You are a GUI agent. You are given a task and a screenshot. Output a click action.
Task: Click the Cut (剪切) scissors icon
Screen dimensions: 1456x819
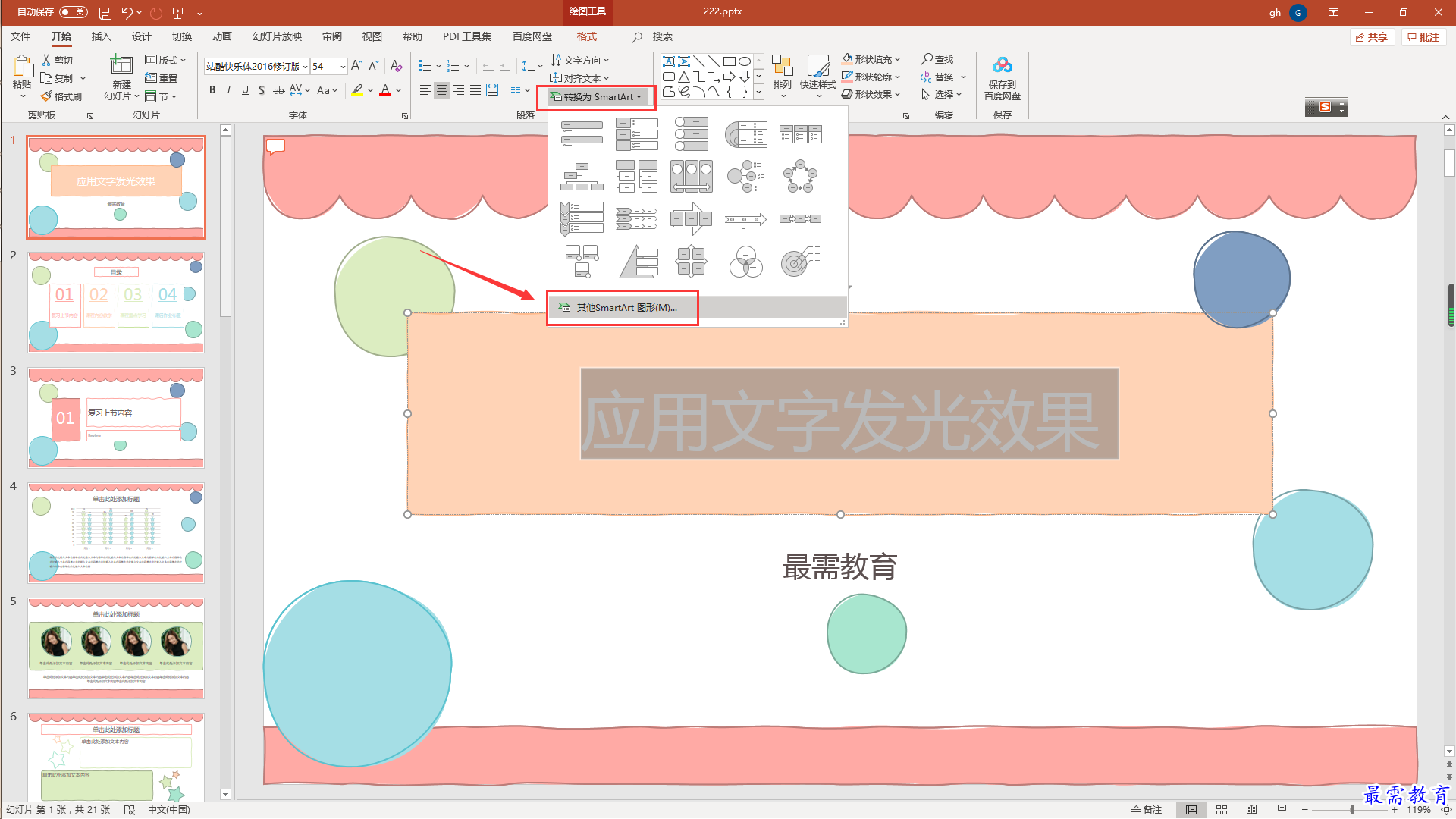click(46, 60)
